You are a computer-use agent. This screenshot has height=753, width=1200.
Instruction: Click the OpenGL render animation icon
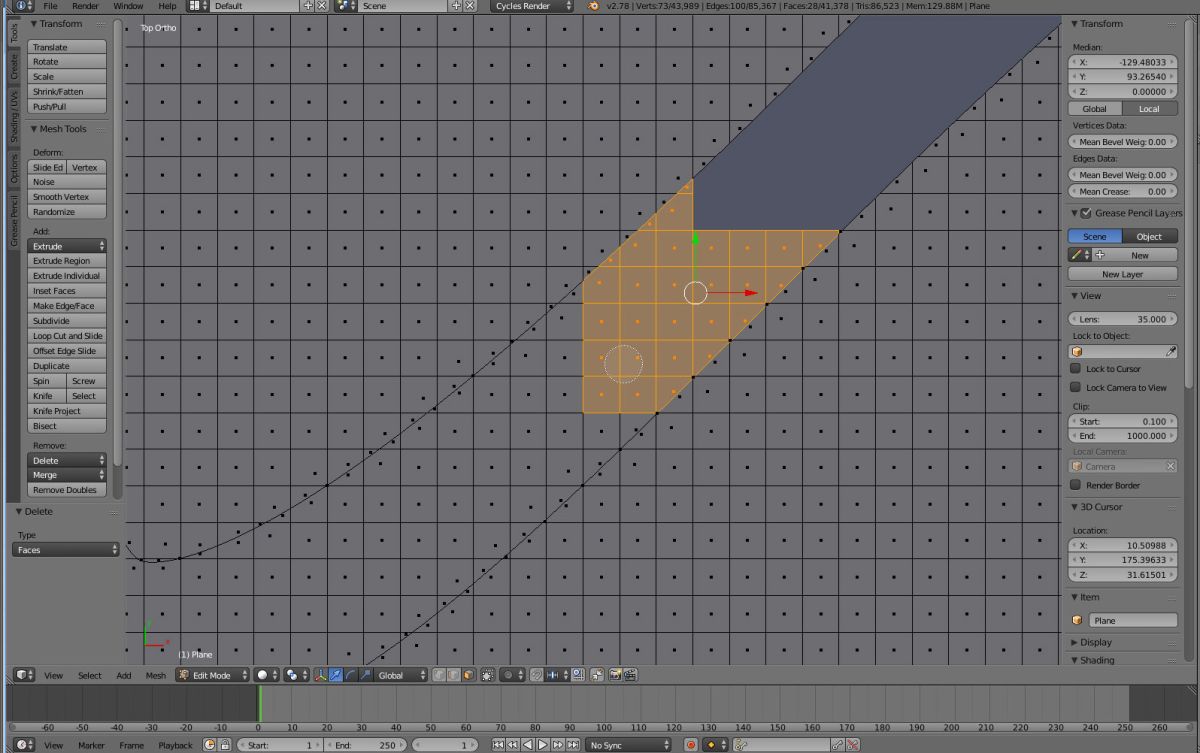click(x=632, y=675)
